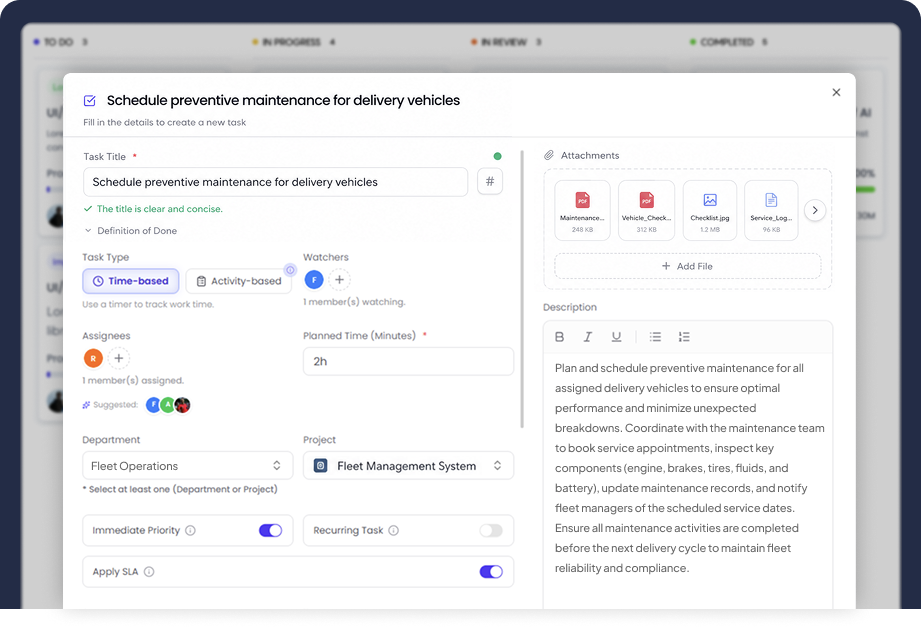Click 'Use a timer to track work time.' hint
This screenshot has height=629, width=921.
148,304
